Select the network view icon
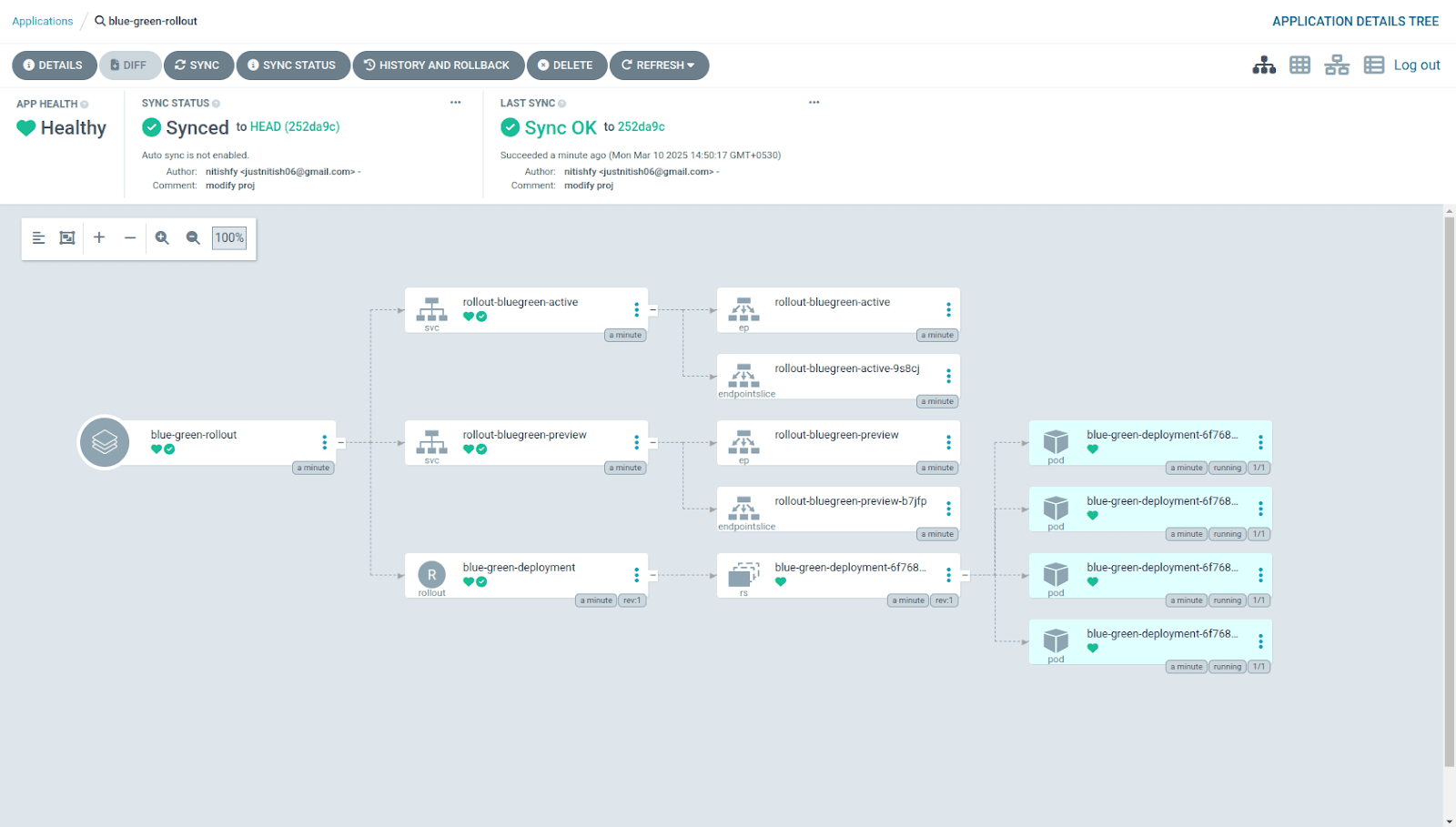The width and height of the screenshot is (1456, 827). (1336, 65)
